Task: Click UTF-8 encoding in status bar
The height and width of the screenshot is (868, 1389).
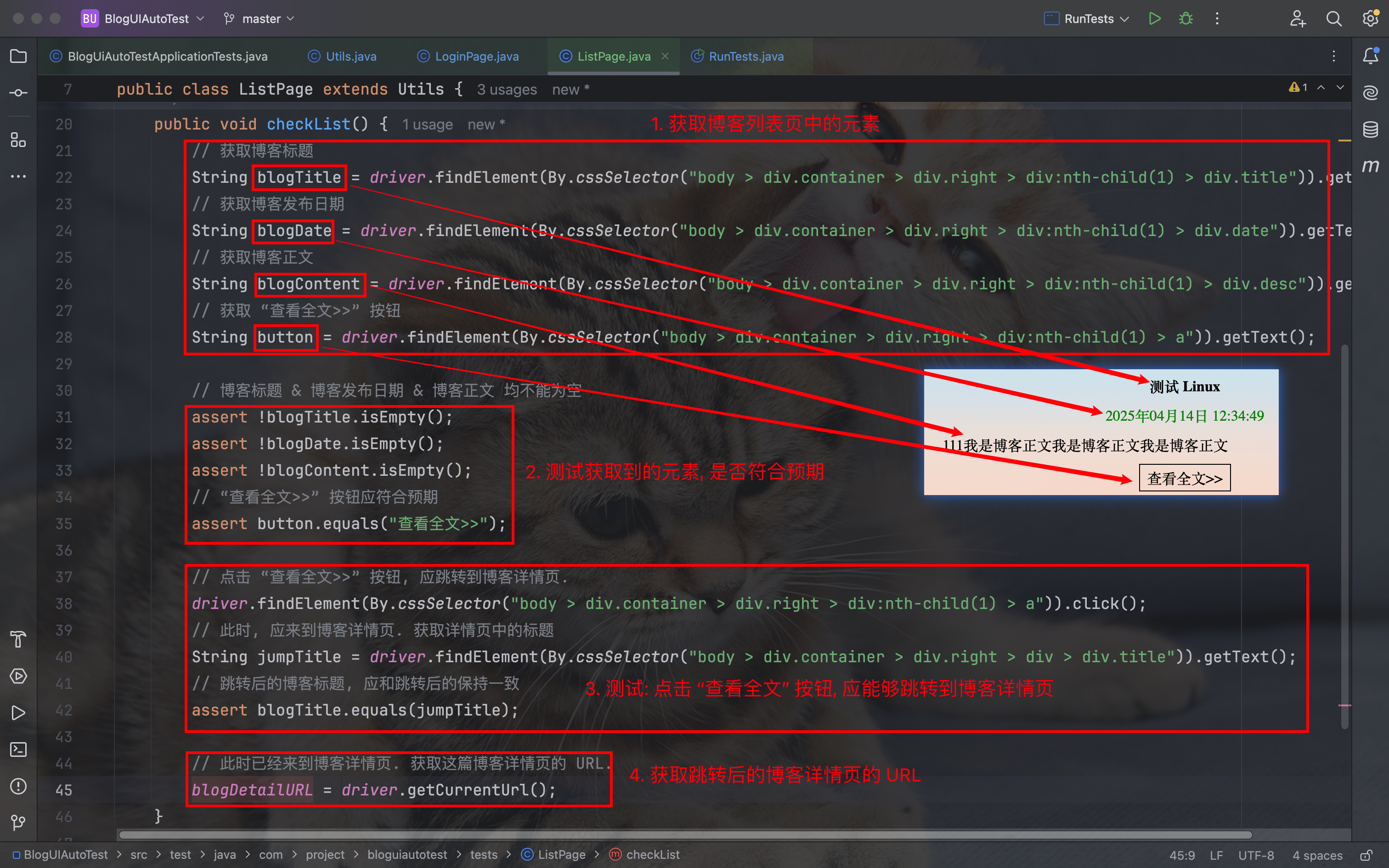Action: pyautogui.click(x=1255, y=855)
